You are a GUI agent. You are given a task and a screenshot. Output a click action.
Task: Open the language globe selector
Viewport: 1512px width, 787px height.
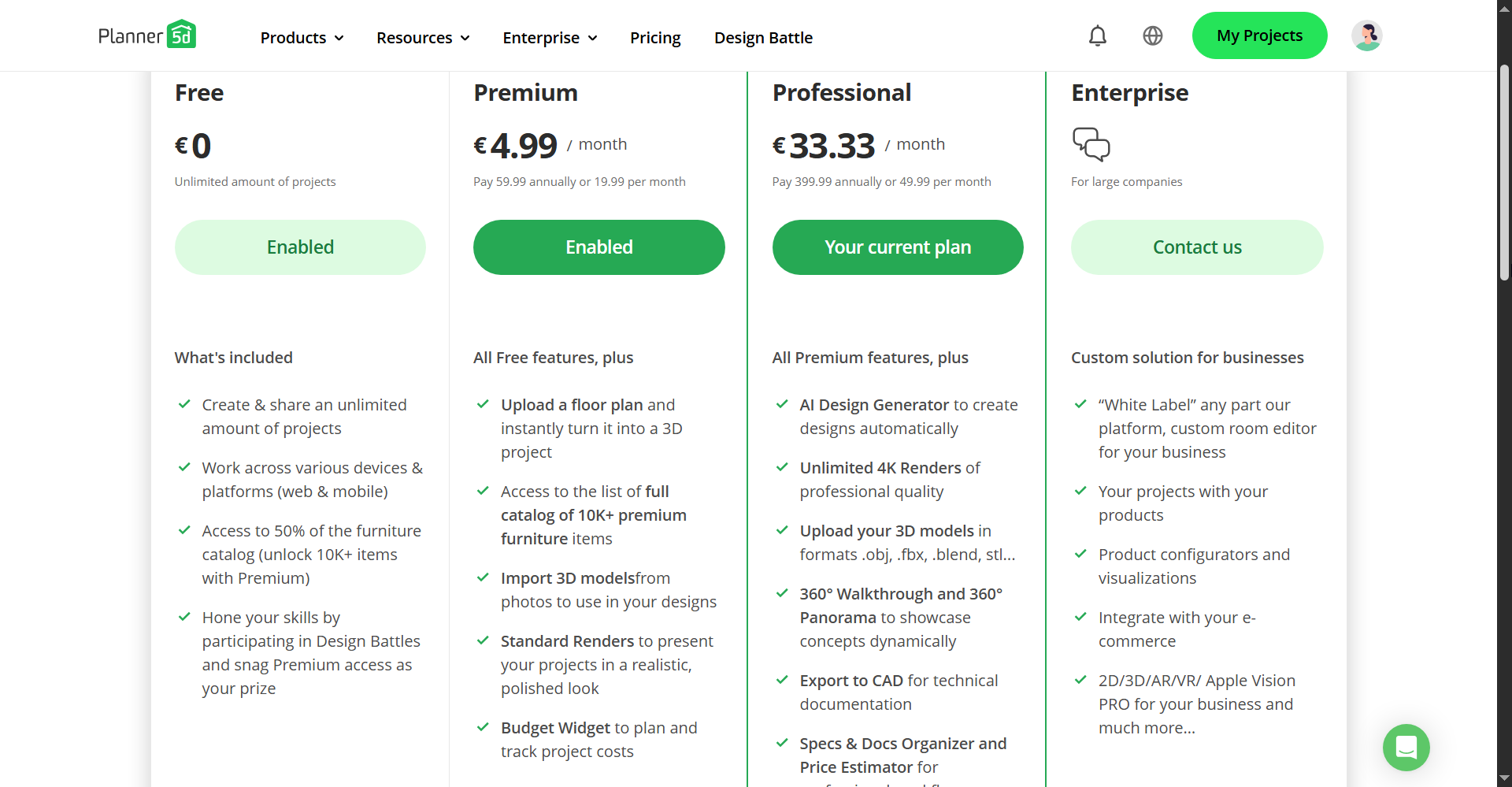(x=1152, y=36)
